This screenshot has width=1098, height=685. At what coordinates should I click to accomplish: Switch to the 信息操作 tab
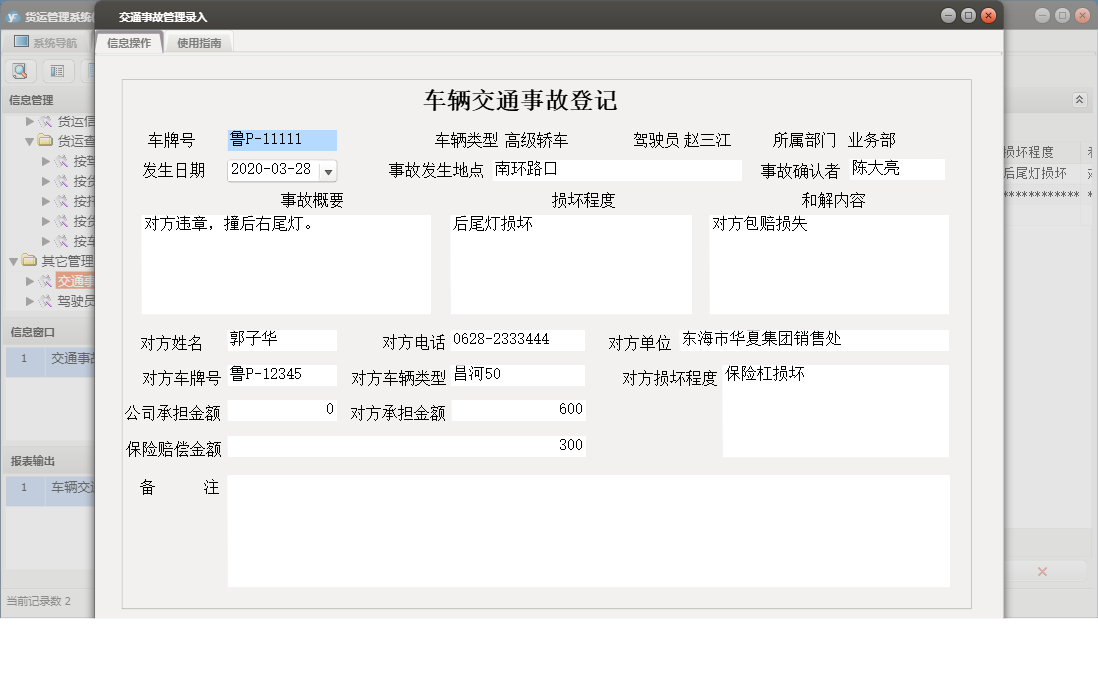pos(129,43)
